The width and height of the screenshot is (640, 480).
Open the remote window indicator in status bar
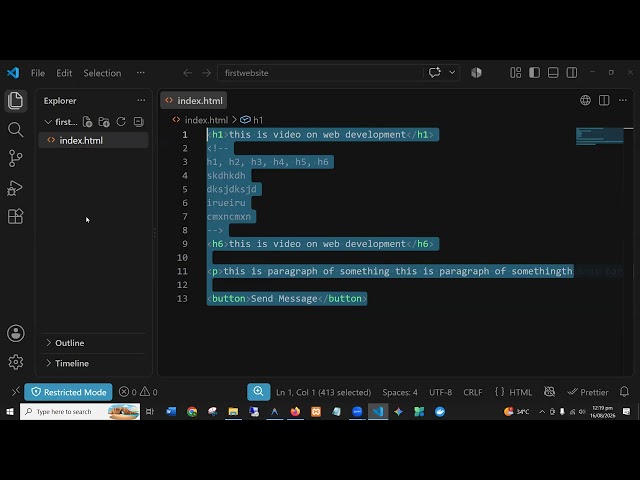tap(16, 392)
